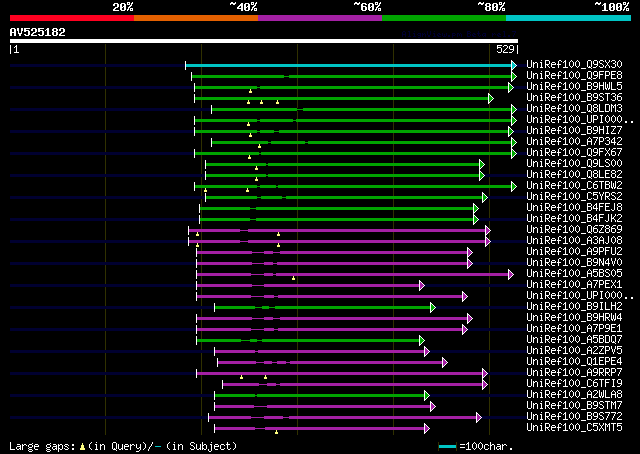The width and height of the screenshot is (640, 454).
Task: Click the cyan alignment bar for Q9SX30
Action: (351, 65)
